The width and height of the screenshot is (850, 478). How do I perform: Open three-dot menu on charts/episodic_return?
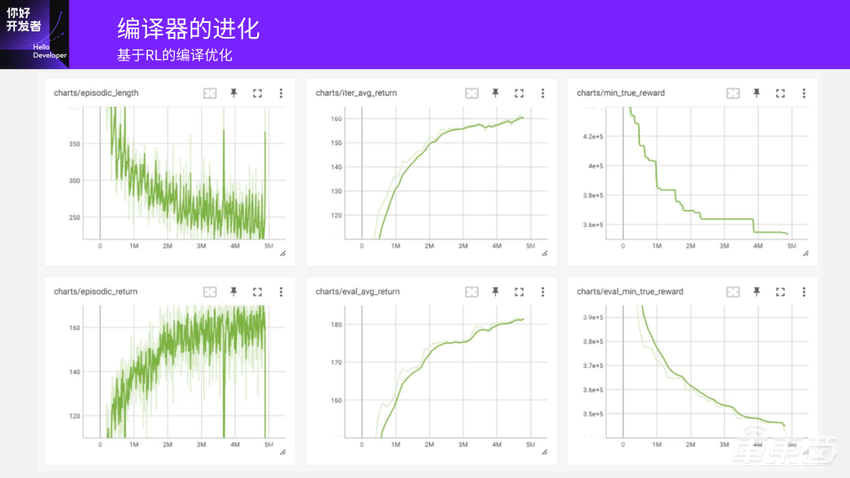(281, 292)
